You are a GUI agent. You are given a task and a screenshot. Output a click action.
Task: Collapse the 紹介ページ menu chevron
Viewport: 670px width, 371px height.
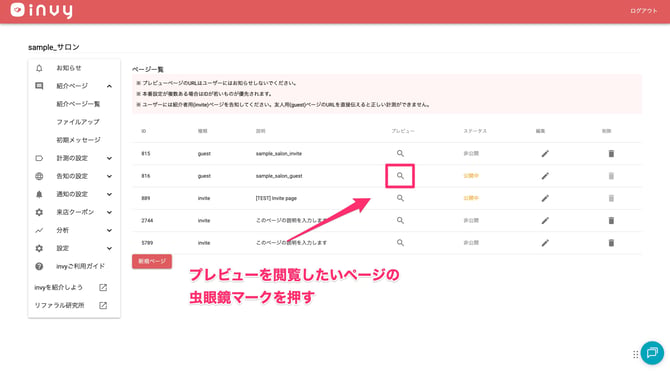(109, 86)
